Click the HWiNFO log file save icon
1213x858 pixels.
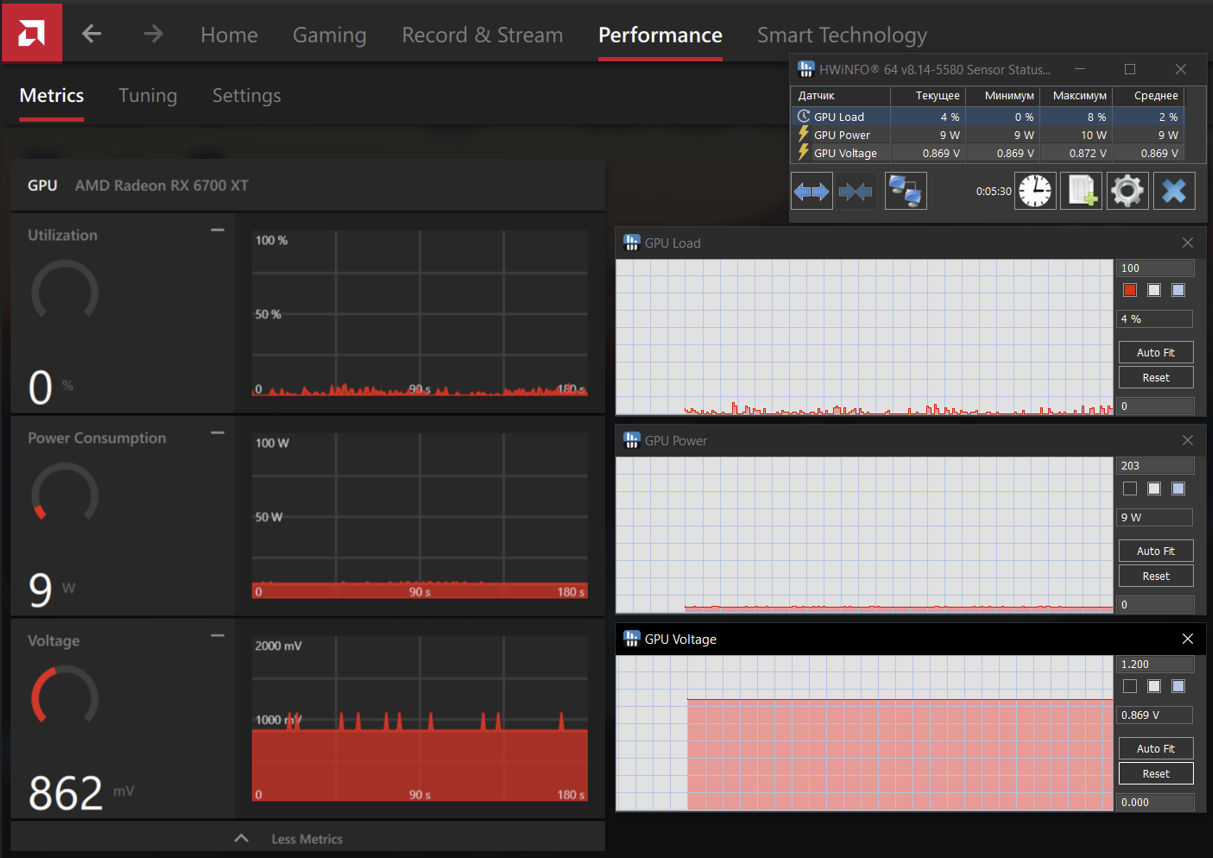[x=1082, y=191]
